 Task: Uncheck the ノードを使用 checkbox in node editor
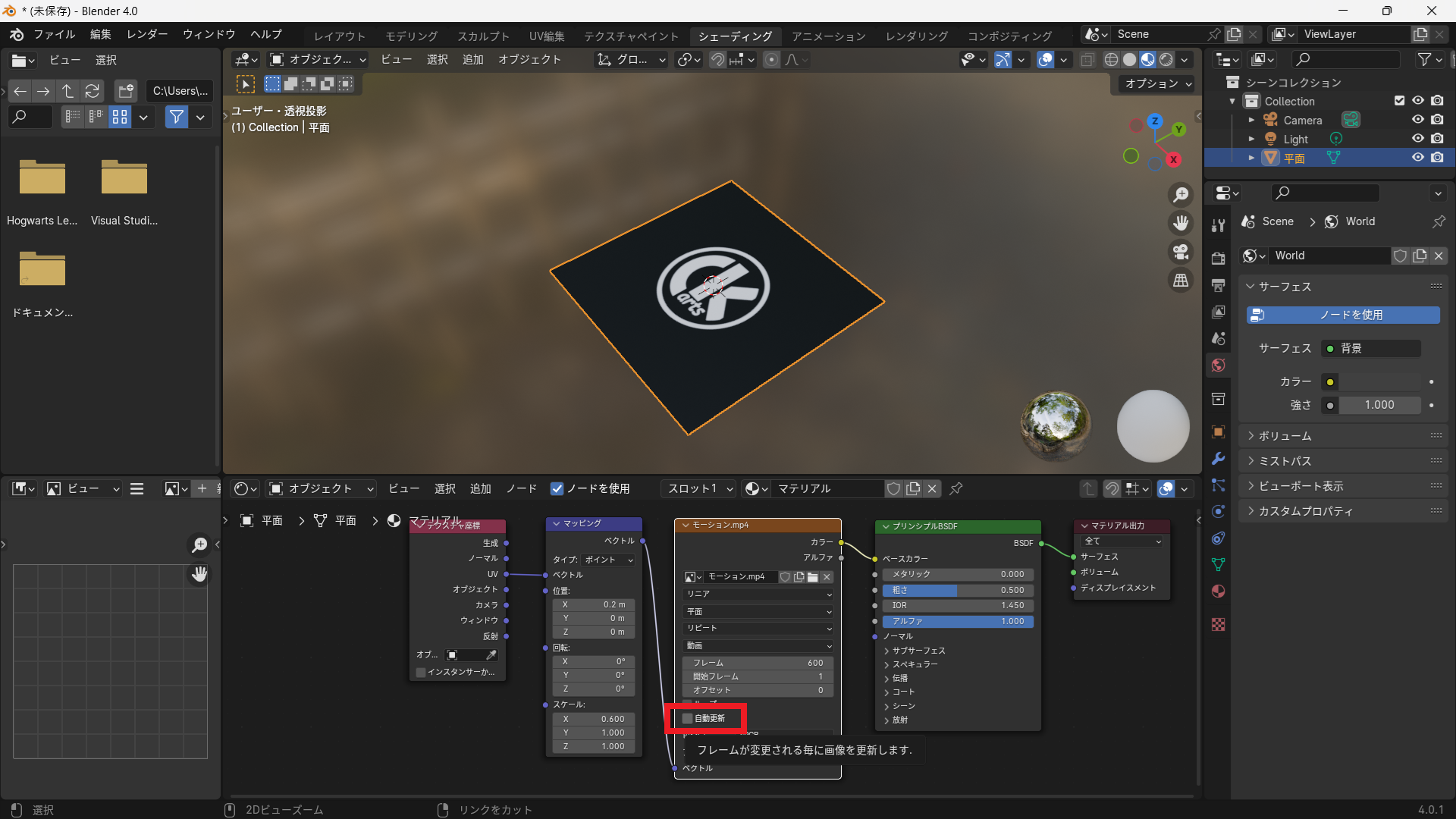(x=557, y=489)
